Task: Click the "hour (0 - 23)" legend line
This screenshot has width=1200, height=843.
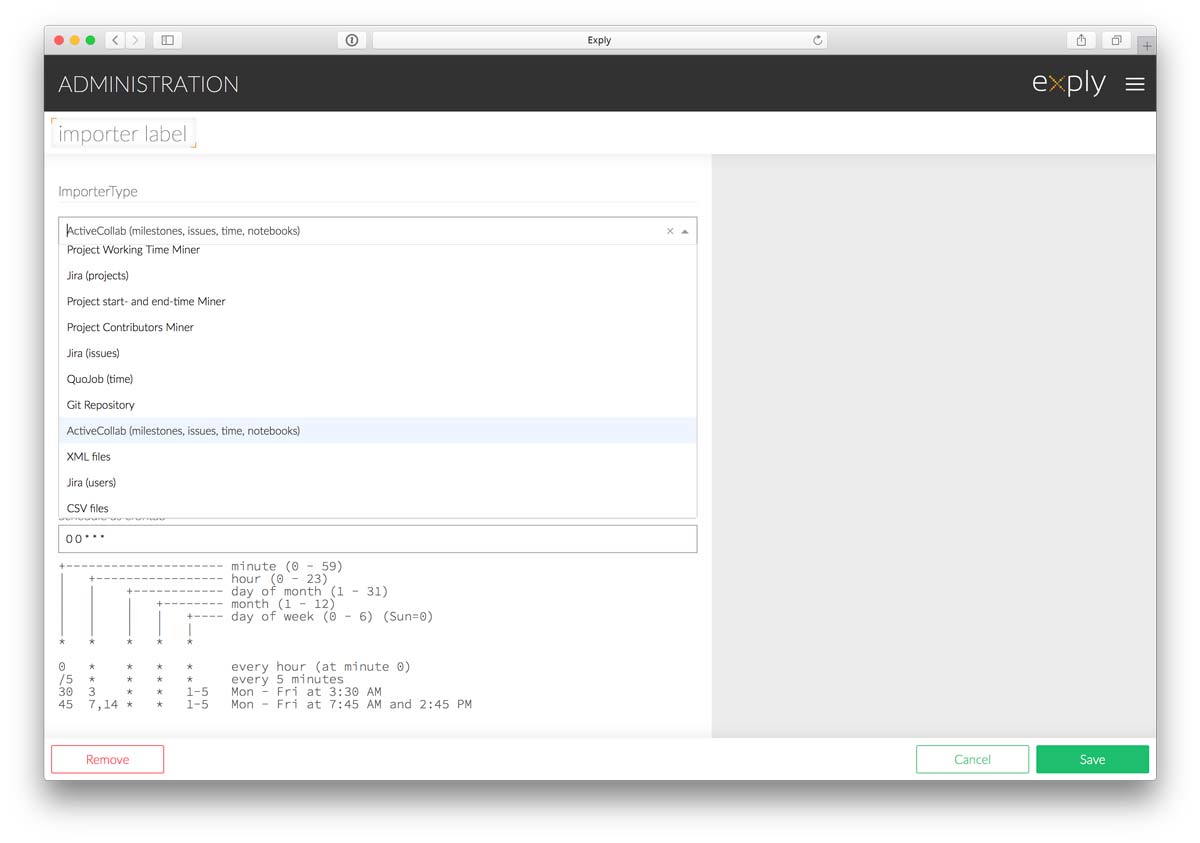Action: (279, 579)
